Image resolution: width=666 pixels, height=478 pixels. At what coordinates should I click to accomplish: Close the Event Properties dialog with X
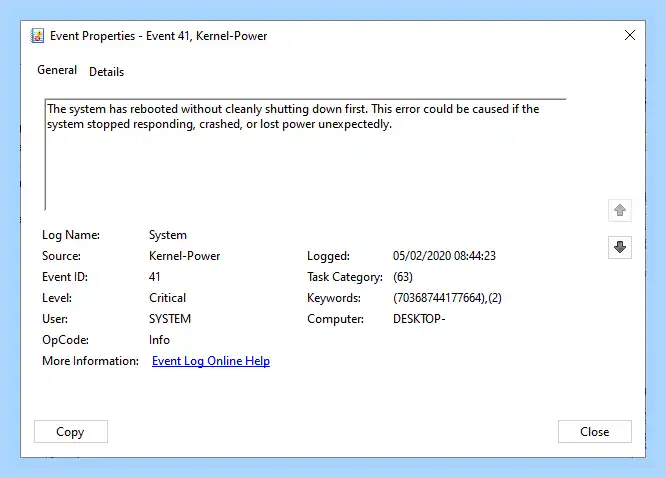(630, 35)
